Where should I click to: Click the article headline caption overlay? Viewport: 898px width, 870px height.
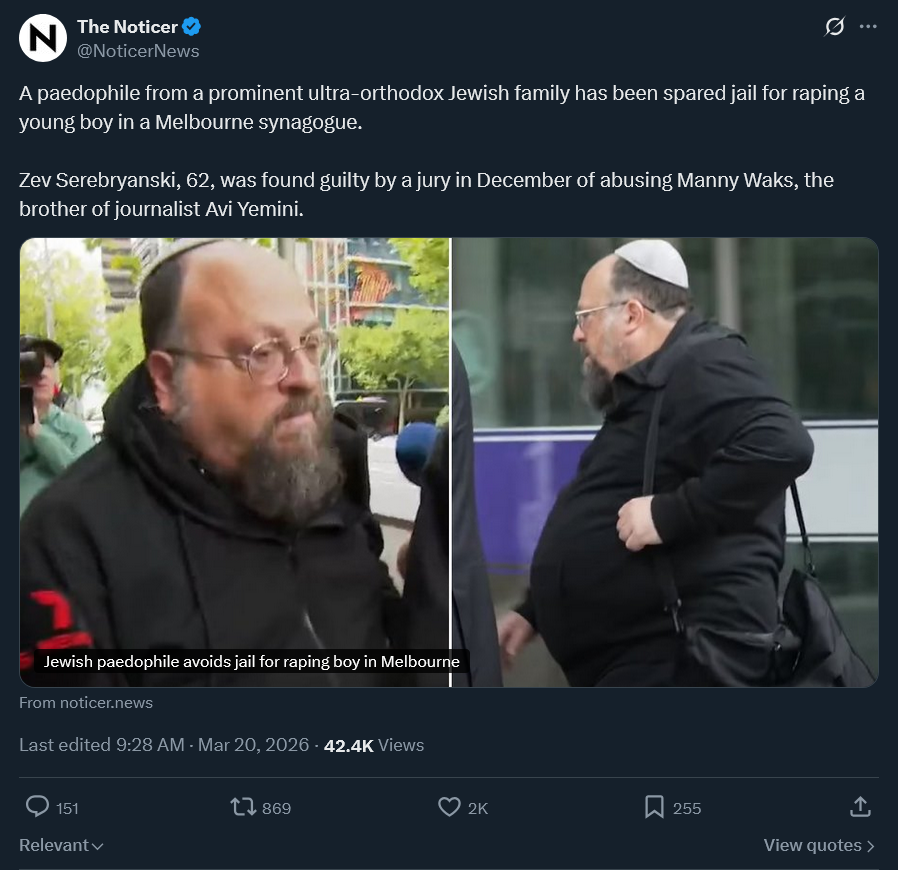(x=251, y=662)
